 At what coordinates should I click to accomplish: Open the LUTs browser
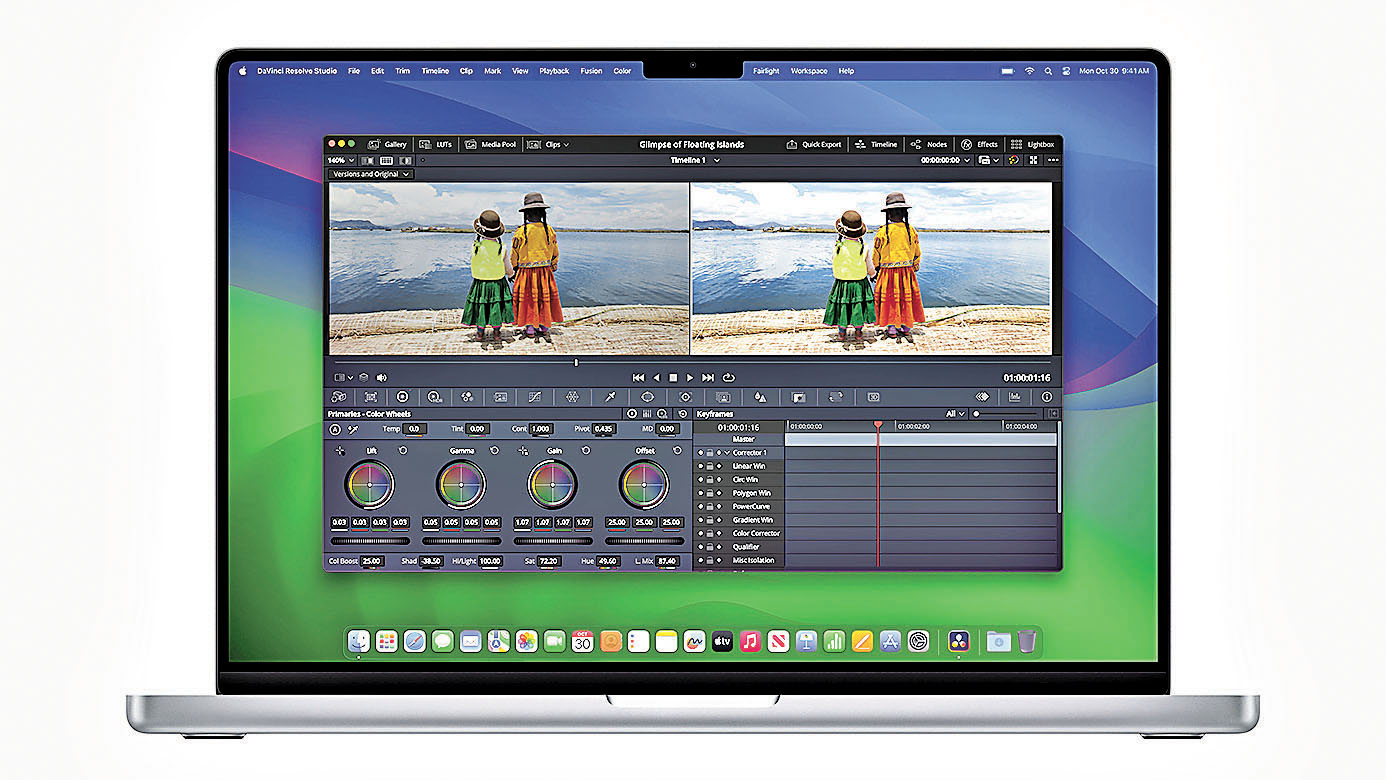click(436, 144)
